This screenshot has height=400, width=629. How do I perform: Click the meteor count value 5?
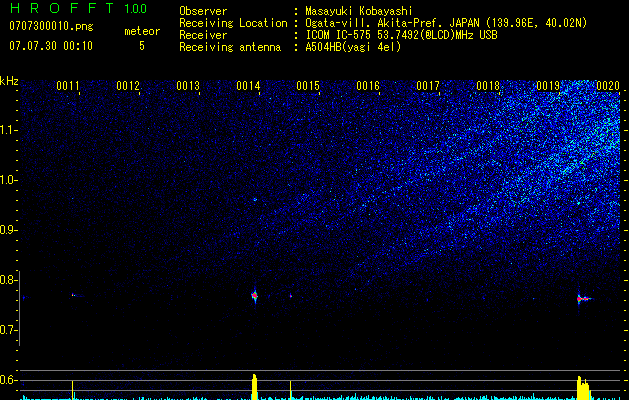(x=142, y=46)
